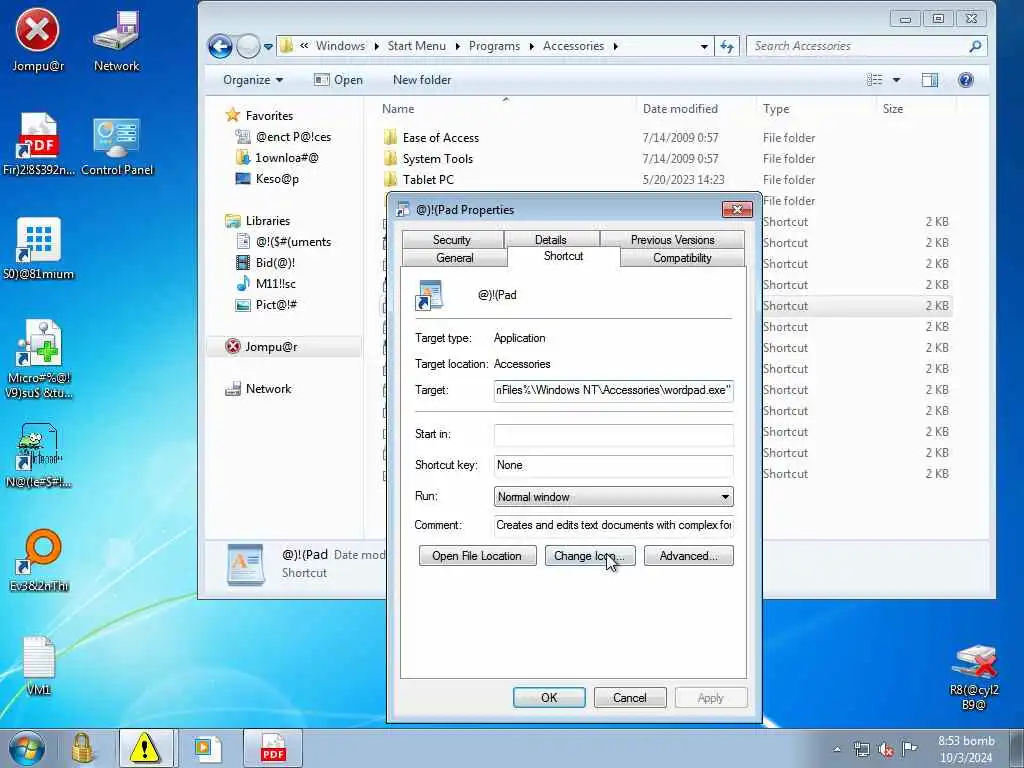Select the M11!!sc music library
Viewport: 1024px width, 768px height.
266,283
